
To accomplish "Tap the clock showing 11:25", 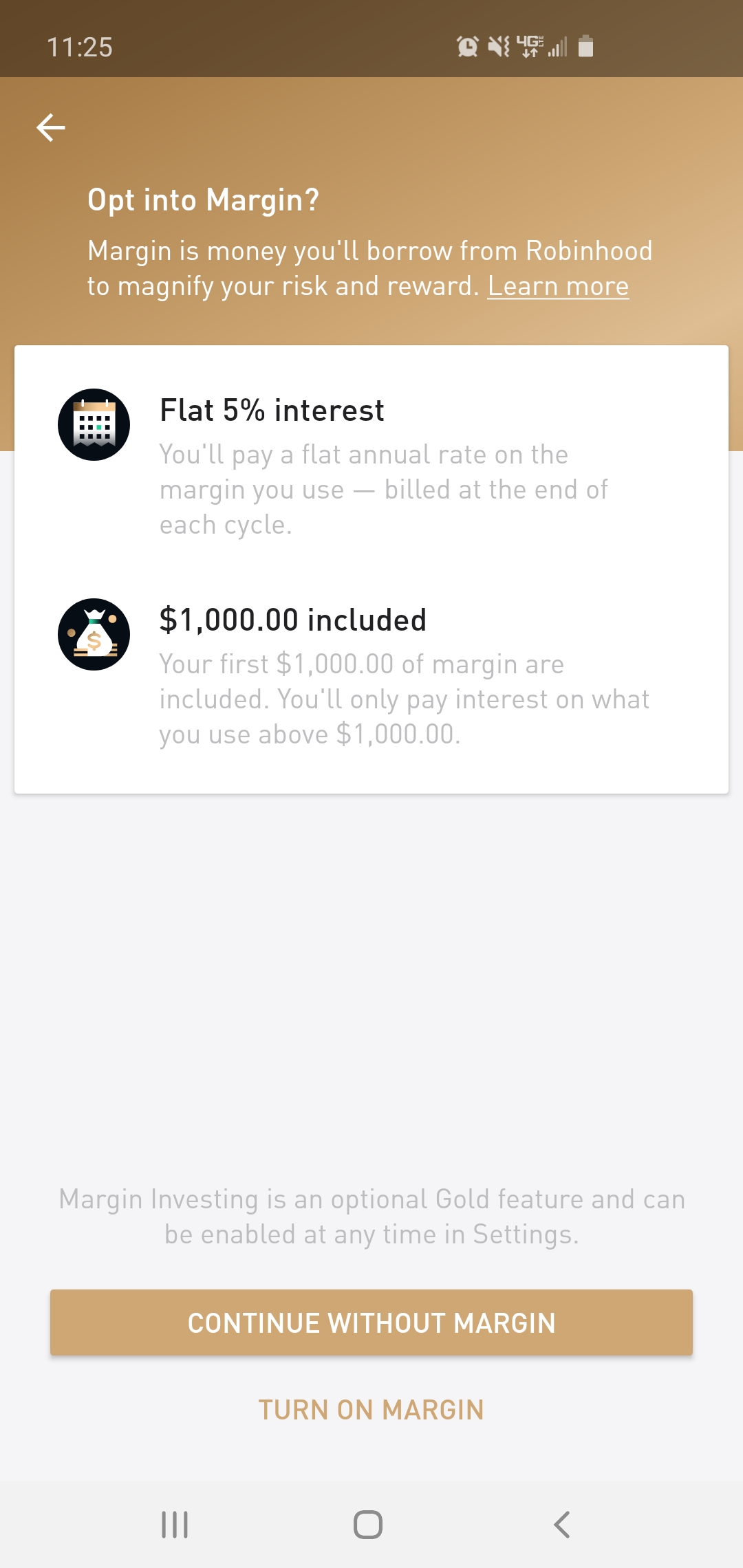I will tap(80, 47).
